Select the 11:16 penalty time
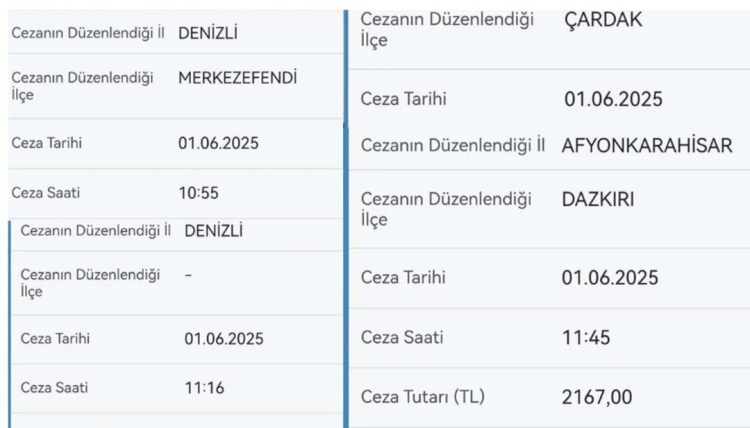Screen dimensions: 750x428 (205, 388)
